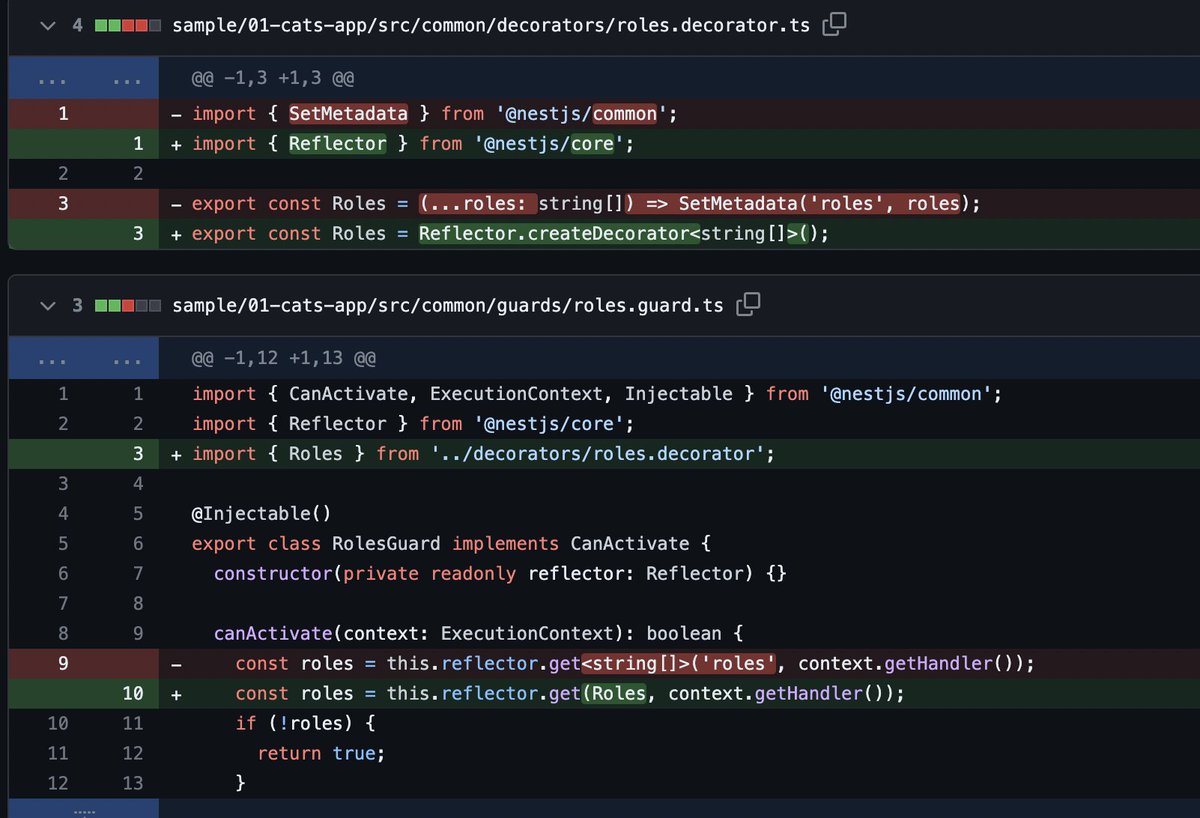1200x818 pixels.
Task: Collapse the roles.decorator.ts diff
Action: click(x=48, y=25)
